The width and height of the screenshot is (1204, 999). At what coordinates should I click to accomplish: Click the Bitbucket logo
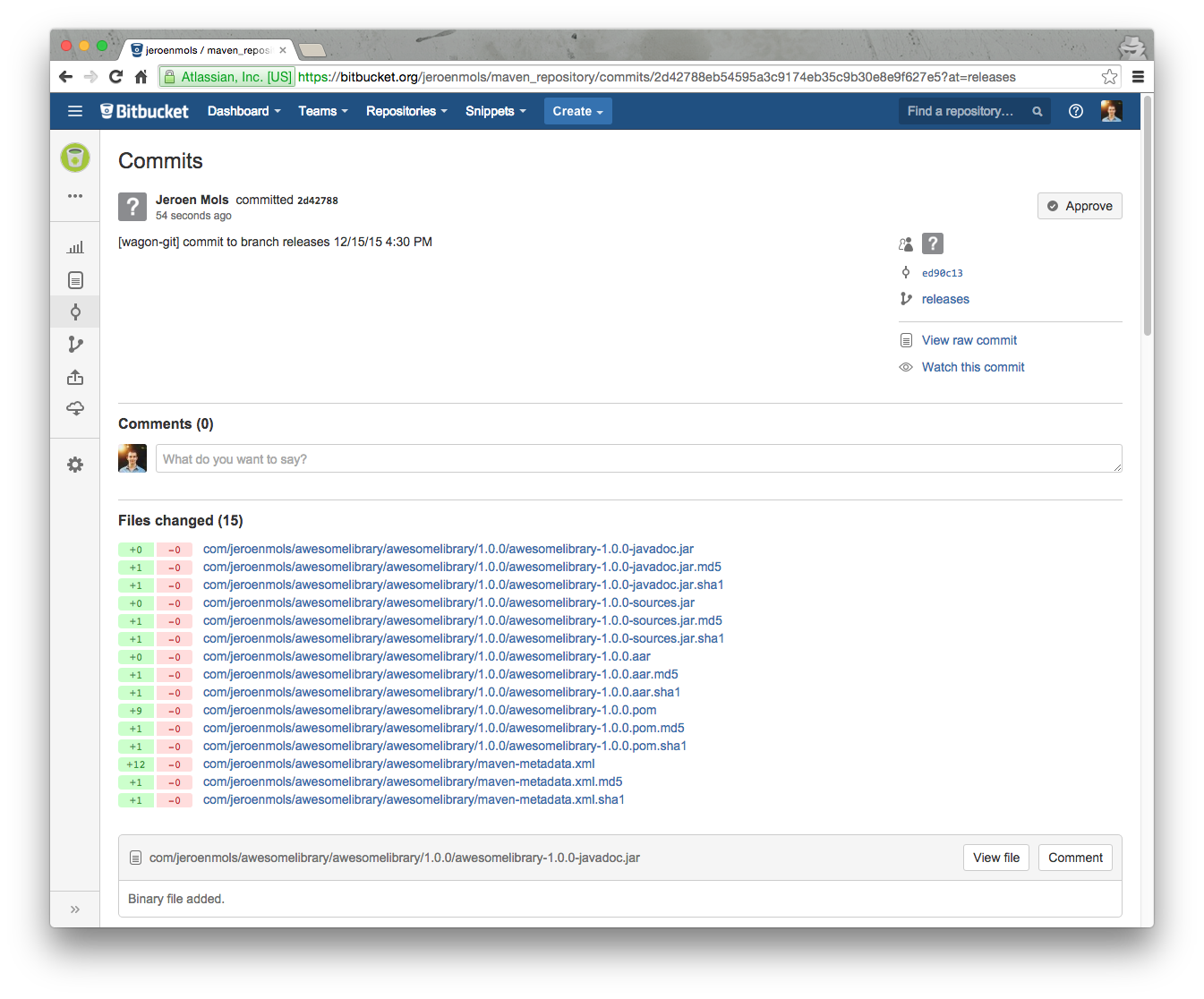click(144, 111)
